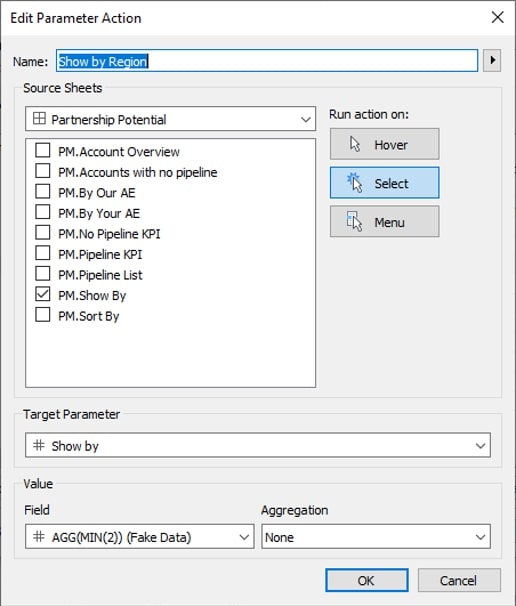
Task: Click the Name text field
Action: pyautogui.click(x=267, y=60)
